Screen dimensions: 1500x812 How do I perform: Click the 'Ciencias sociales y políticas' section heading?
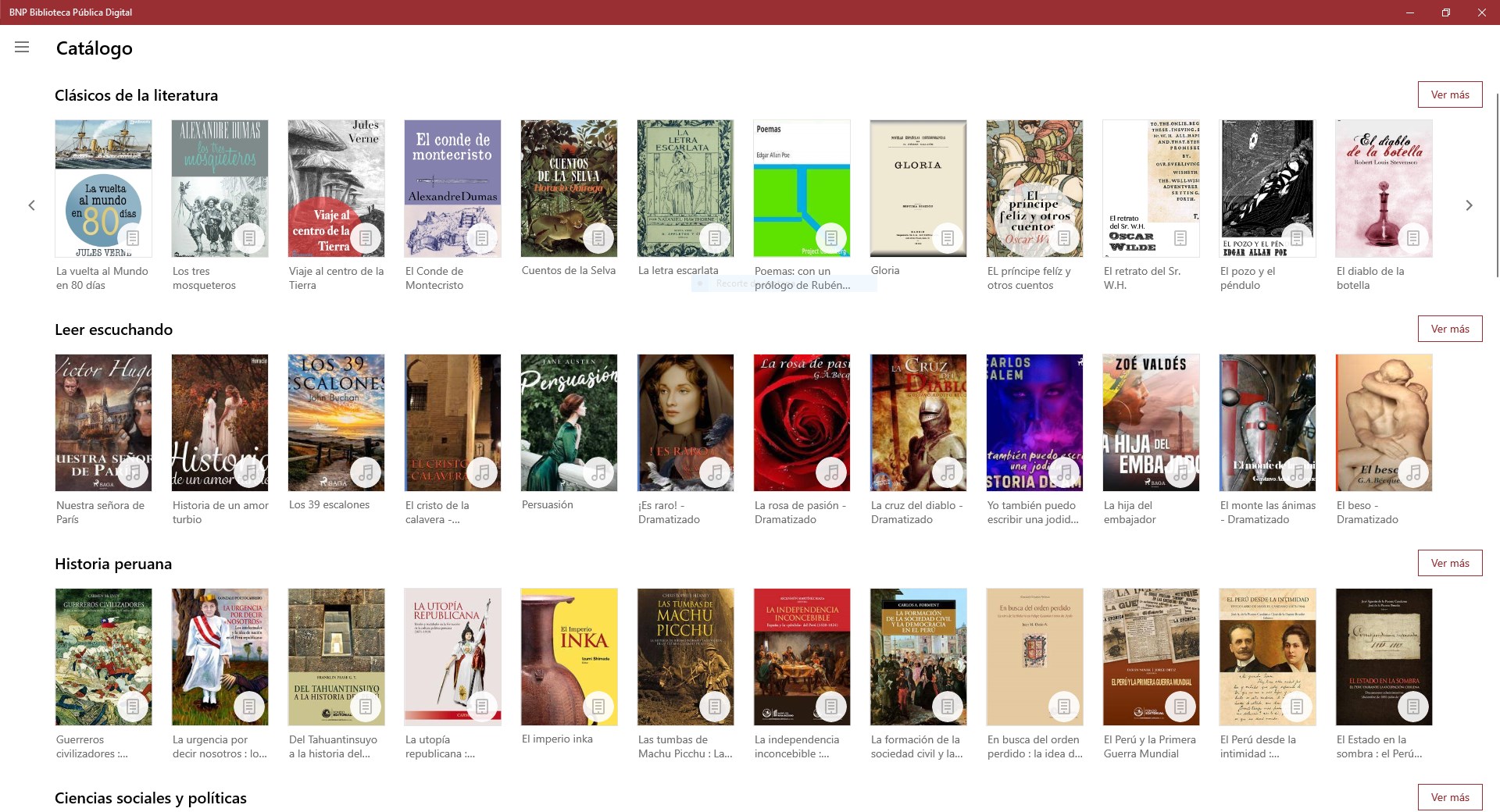pos(151,798)
